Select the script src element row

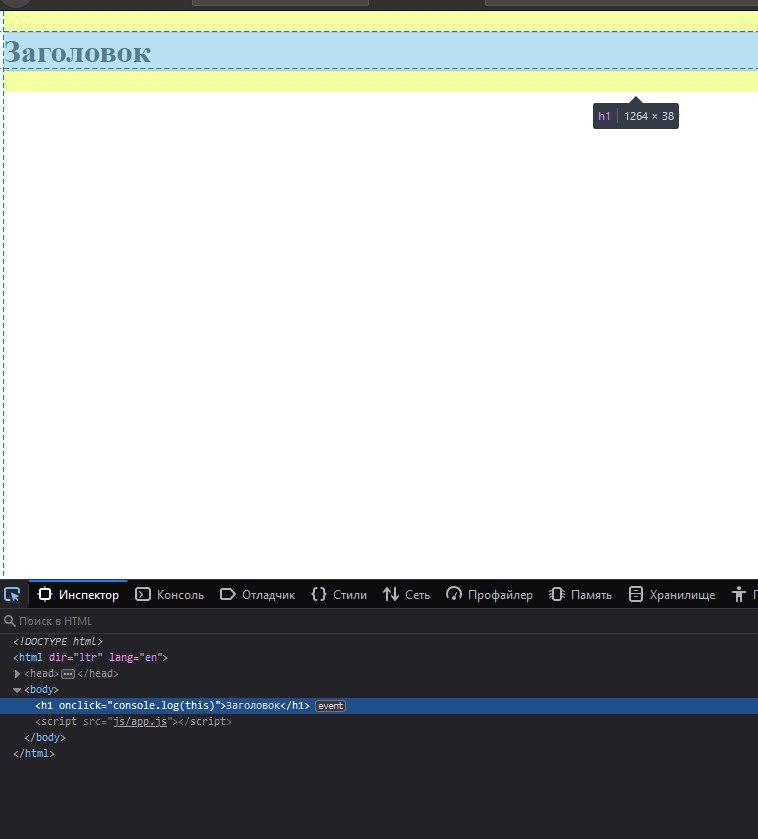click(379, 721)
